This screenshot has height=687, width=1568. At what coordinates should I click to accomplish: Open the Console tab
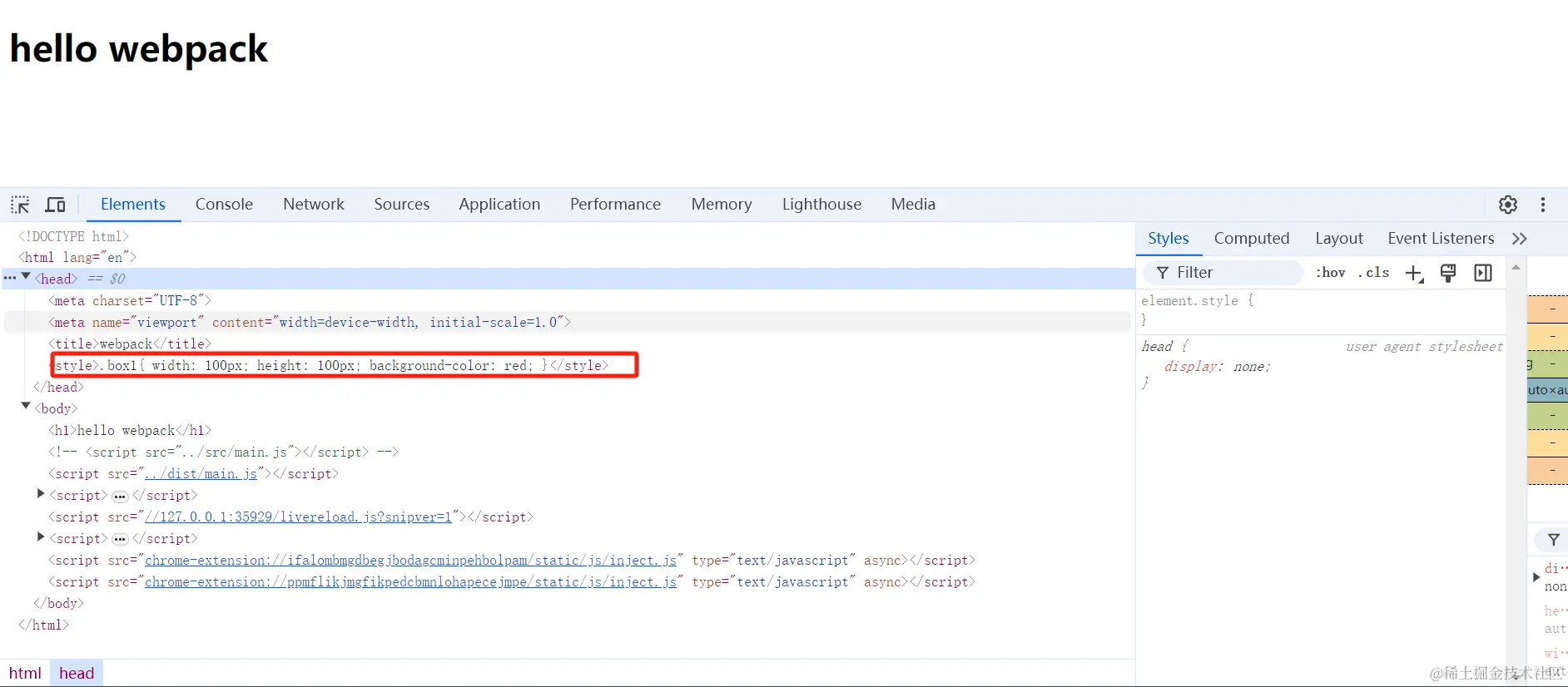pos(224,205)
